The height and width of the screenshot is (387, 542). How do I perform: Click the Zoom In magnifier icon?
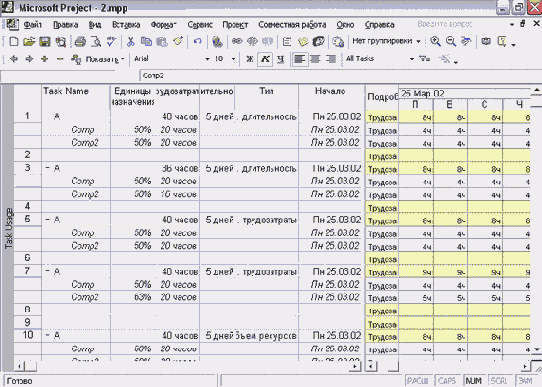[435, 41]
